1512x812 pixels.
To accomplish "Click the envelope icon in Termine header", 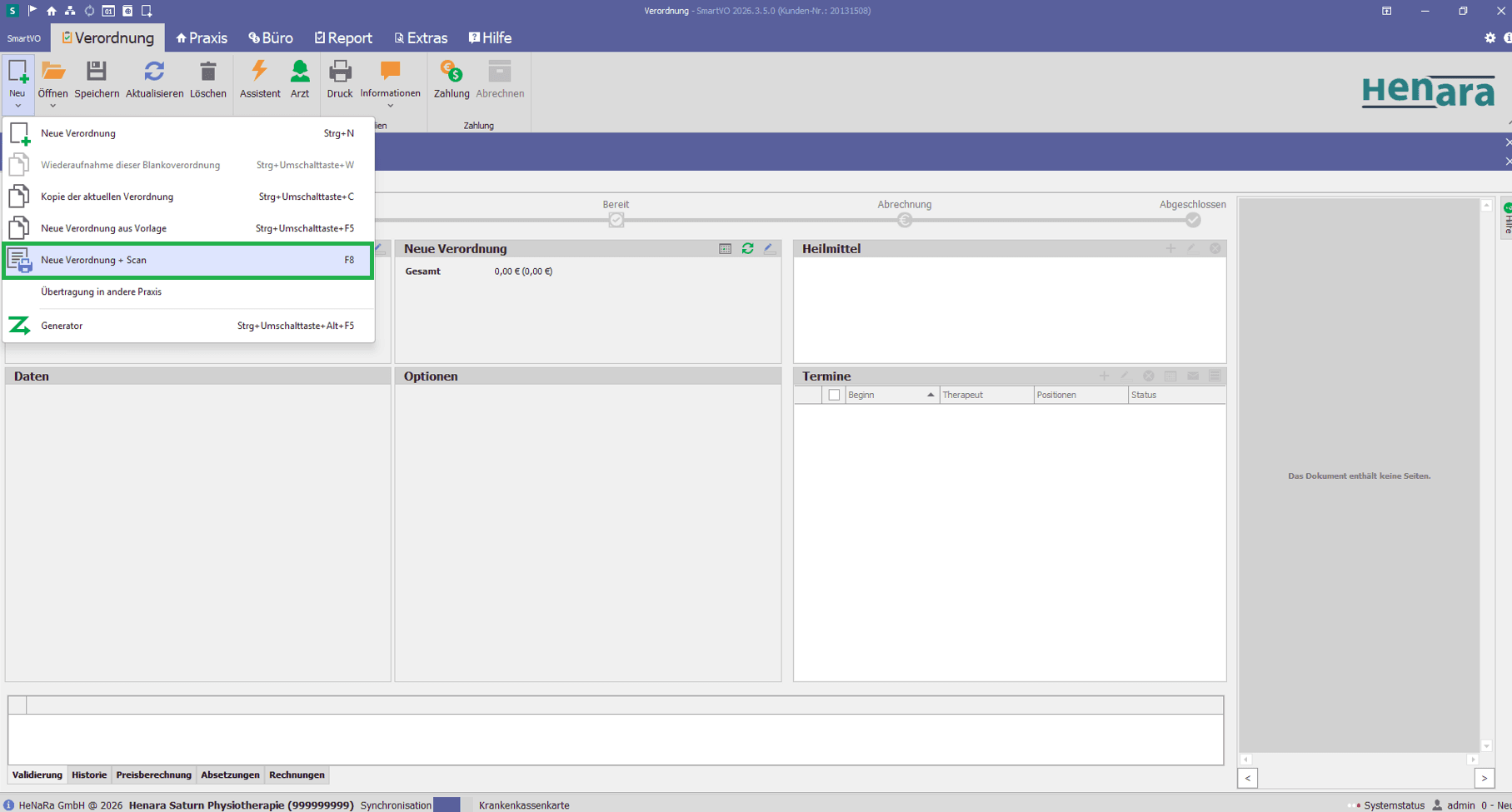I will (x=1193, y=376).
